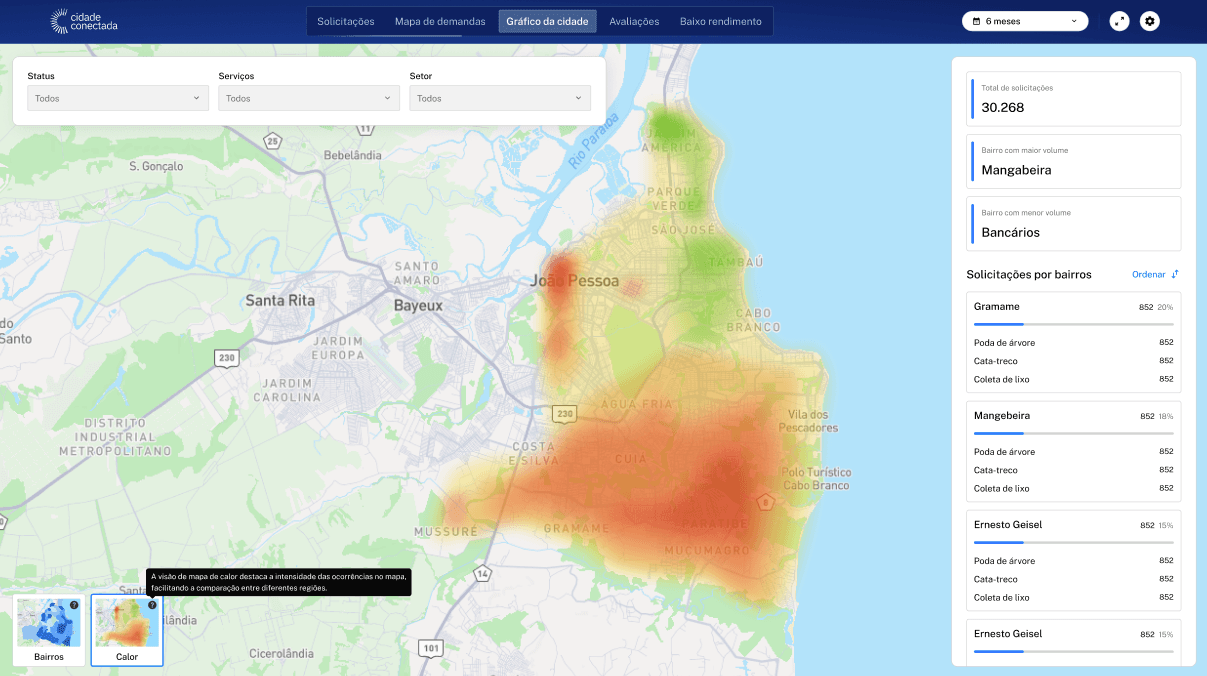
Task: Switch the map to the Bairros view
Action: pyautogui.click(x=49, y=631)
